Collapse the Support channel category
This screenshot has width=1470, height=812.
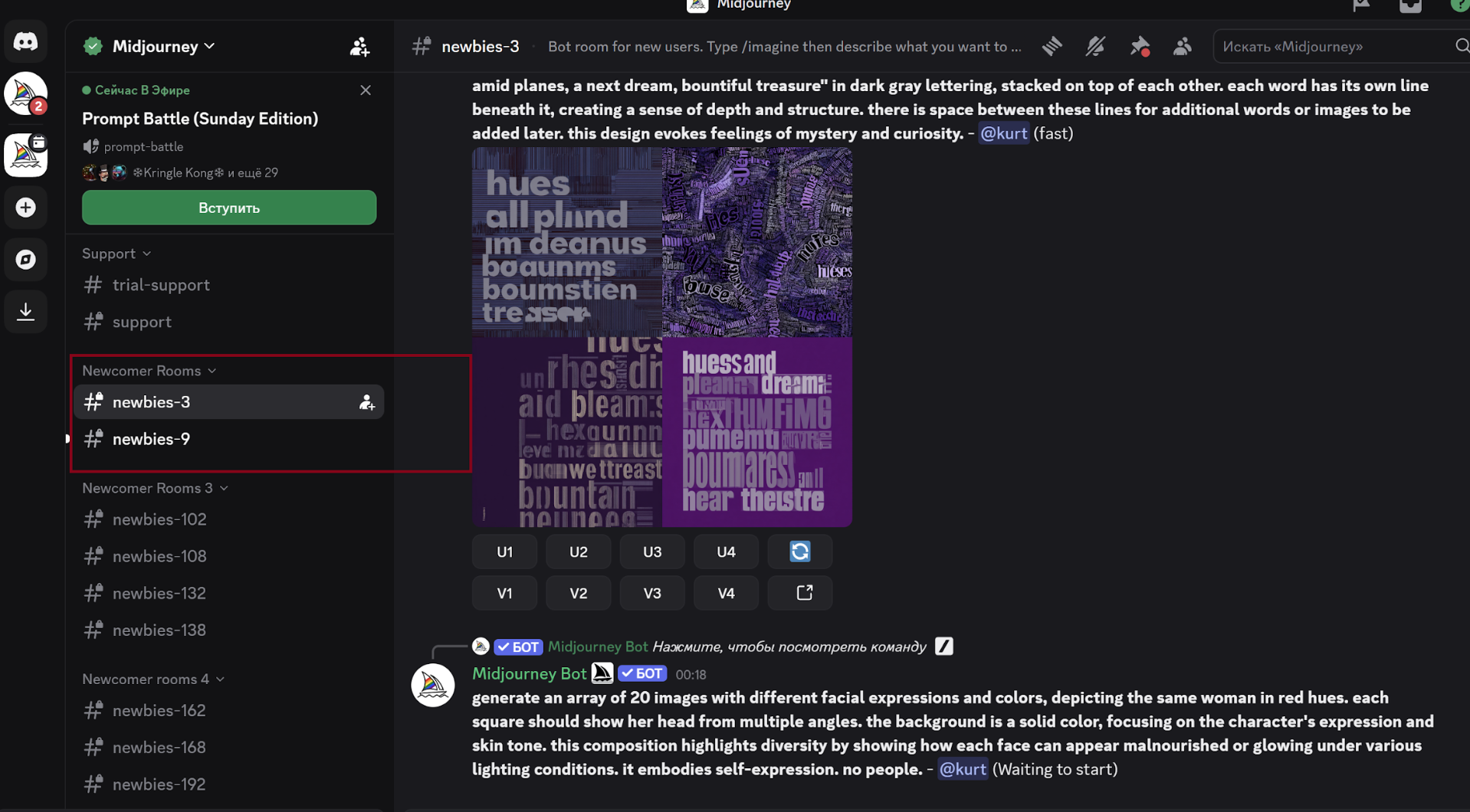pos(116,254)
